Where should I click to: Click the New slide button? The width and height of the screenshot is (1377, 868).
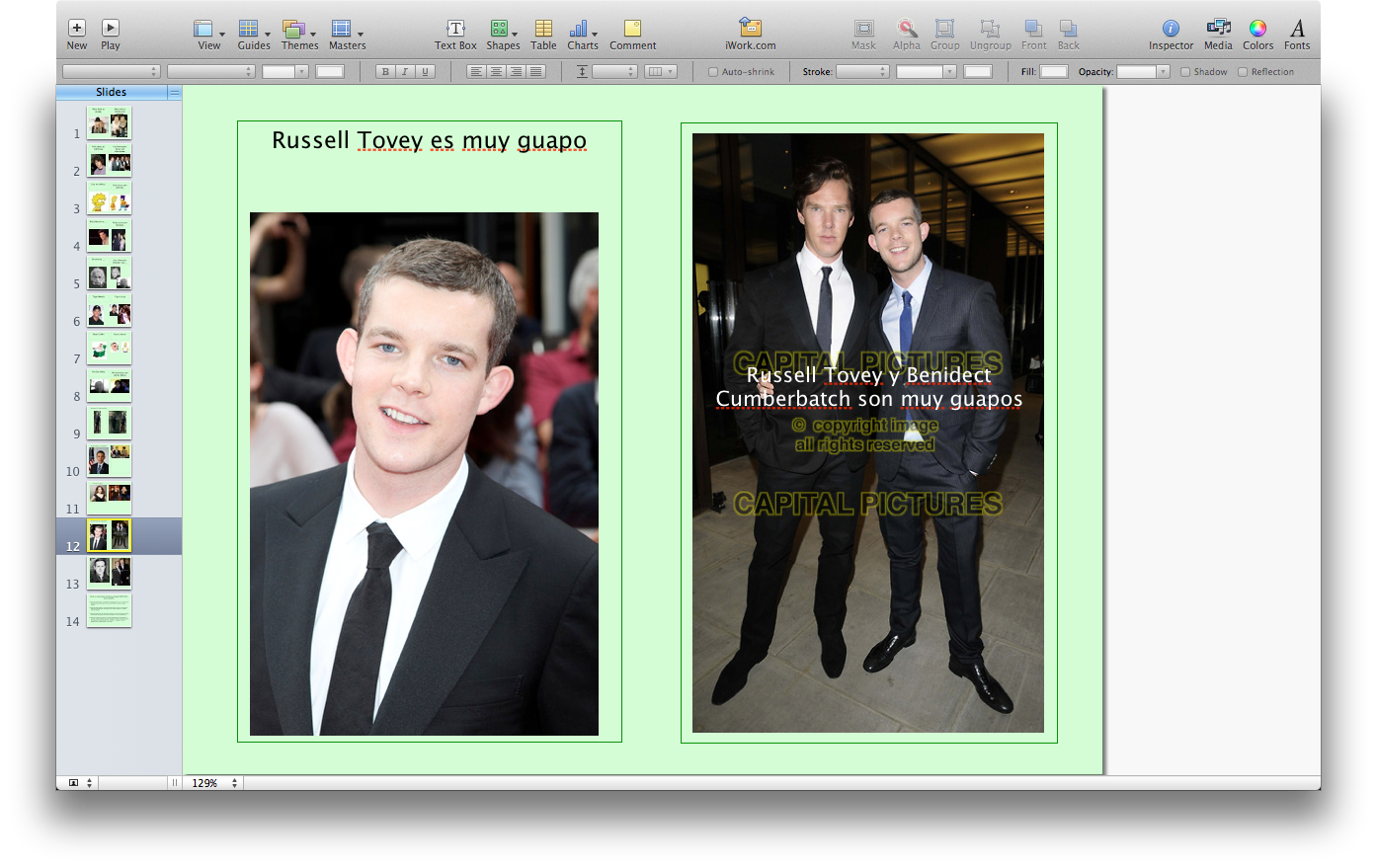tap(77, 29)
